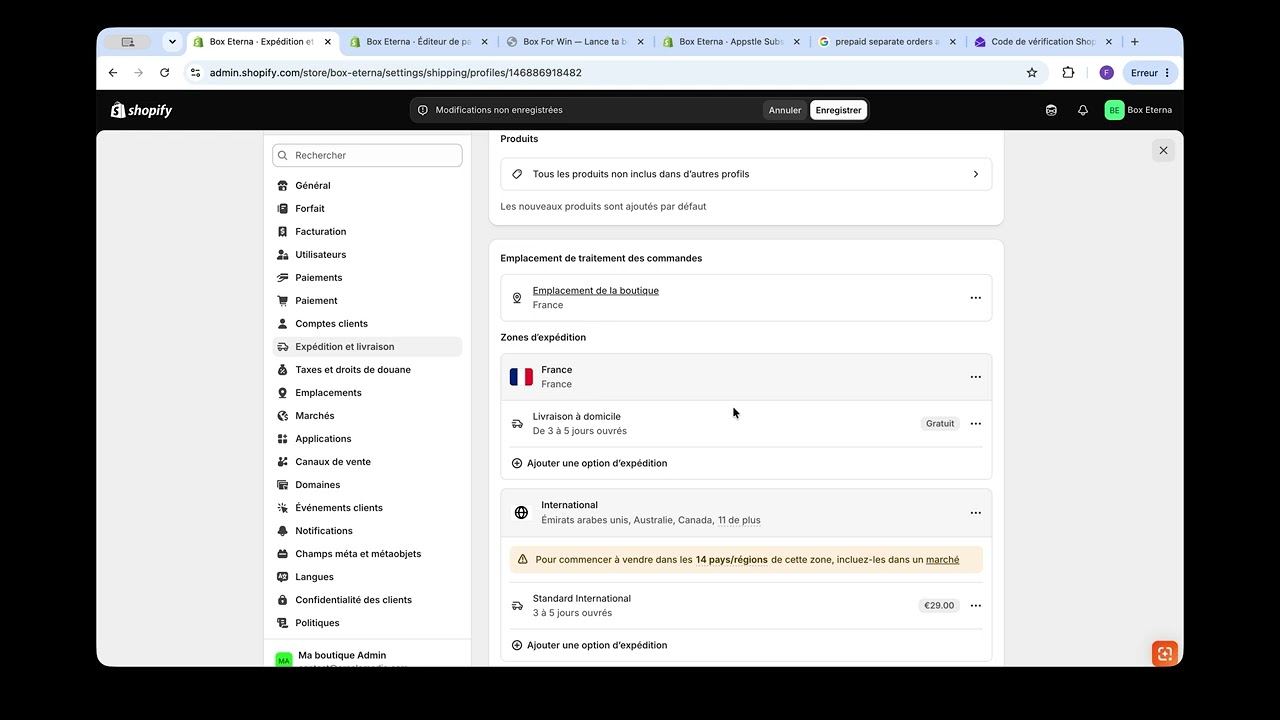This screenshot has width=1280, height=720.
Task: Click the Shopify logo in header
Action: [x=141, y=110]
